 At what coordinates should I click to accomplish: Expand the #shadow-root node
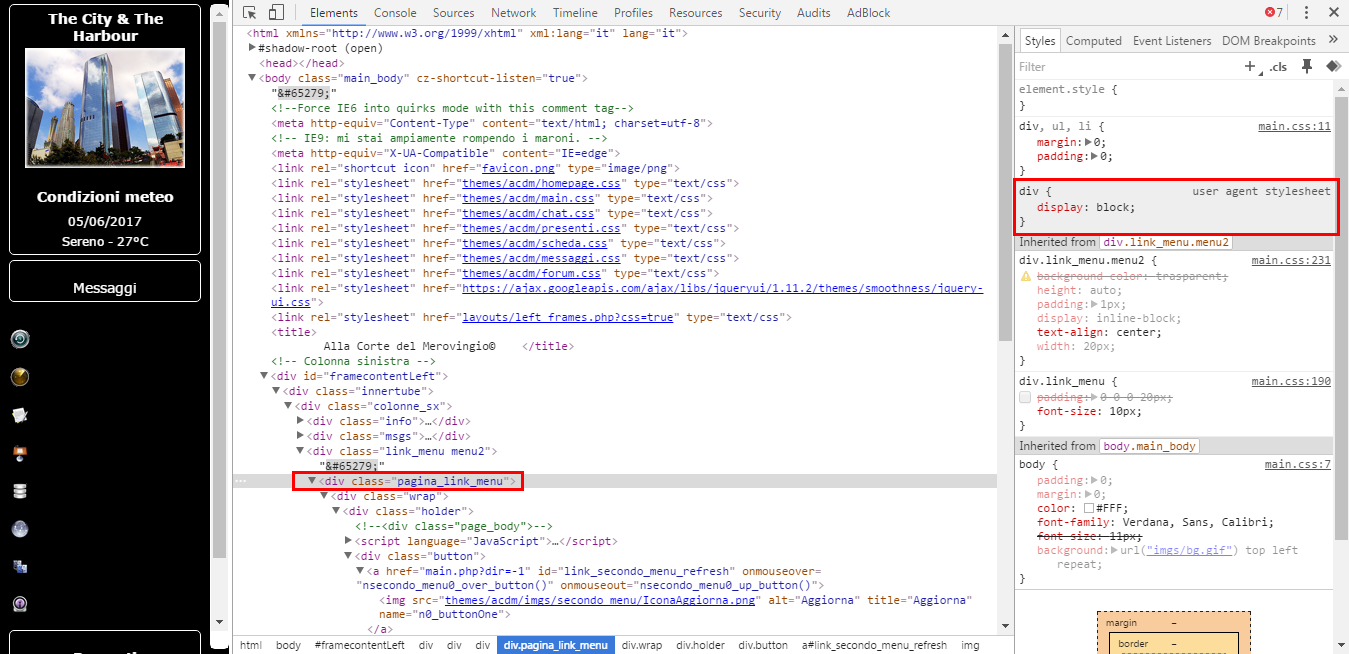(x=252, y=48)
